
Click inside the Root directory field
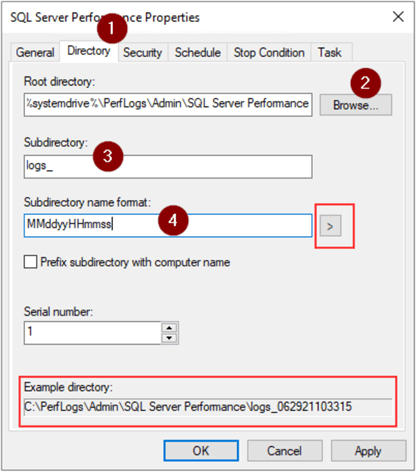coord(168,105)
